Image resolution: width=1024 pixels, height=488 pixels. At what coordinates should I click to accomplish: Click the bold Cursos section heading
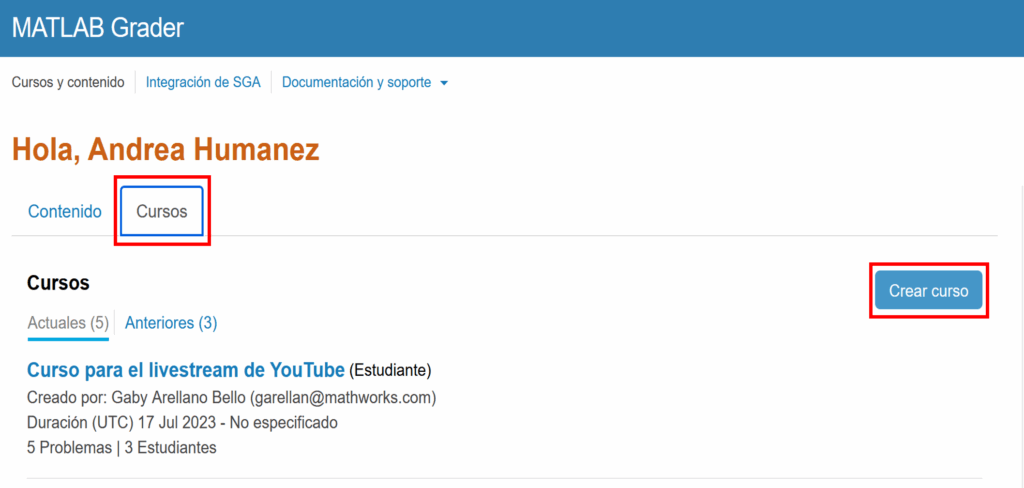tap(58, 283)
